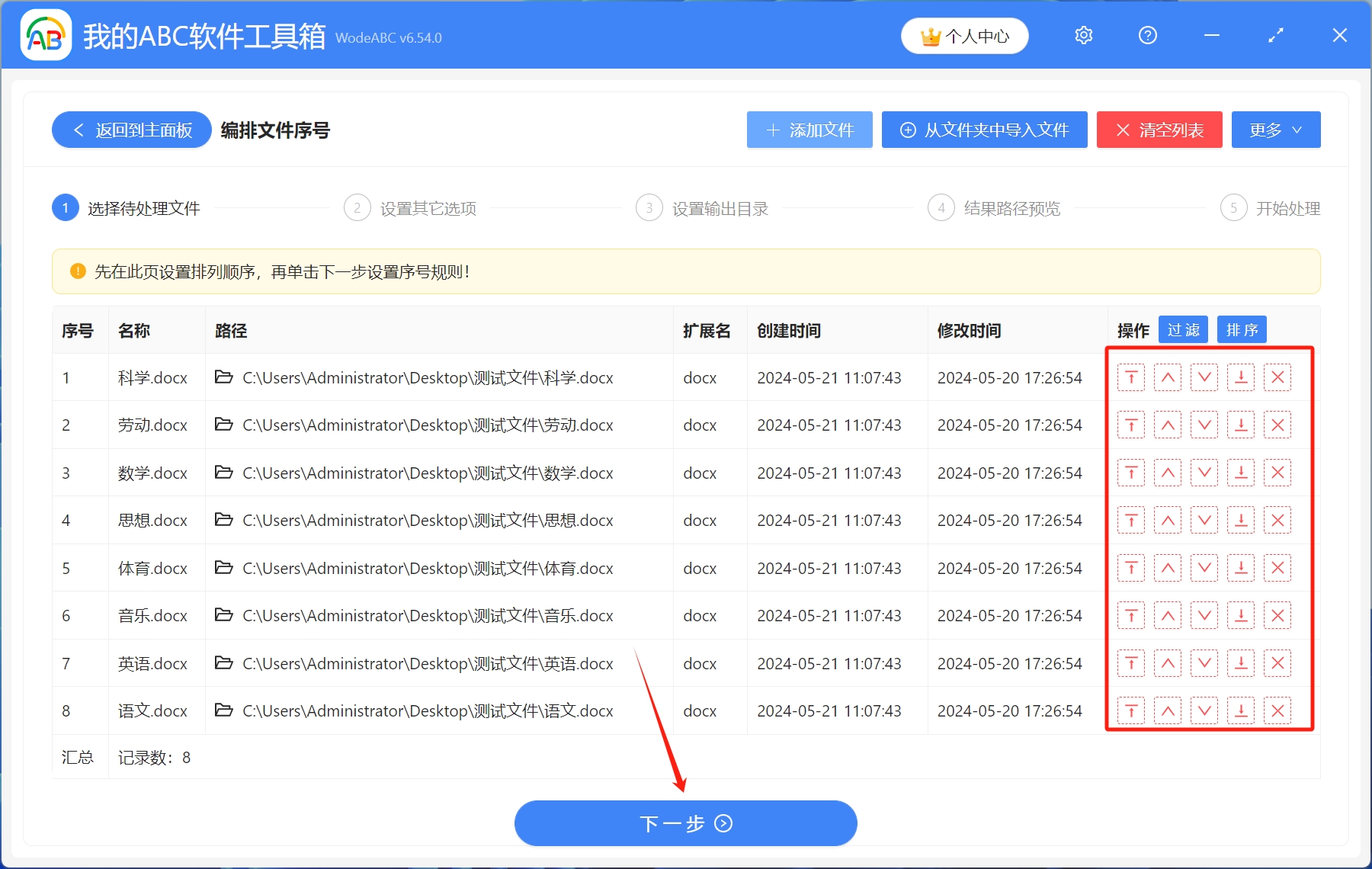Delete 英语.docx from the file list
This screenshot has height=869, width=1372.
pyautogui.click(x=1277, y=663)
